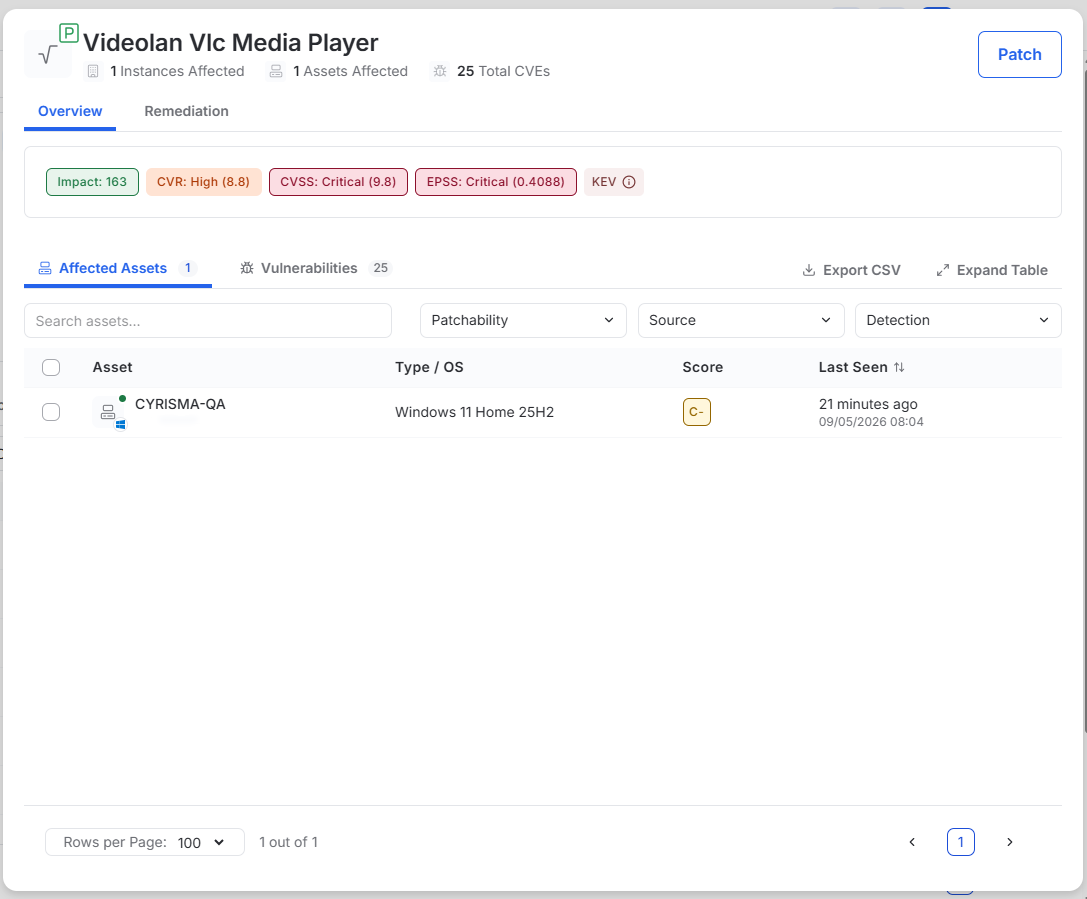Open the Source filter dropdown
This screenshot has width=1087, height=899.
click(x=741, y=320)
